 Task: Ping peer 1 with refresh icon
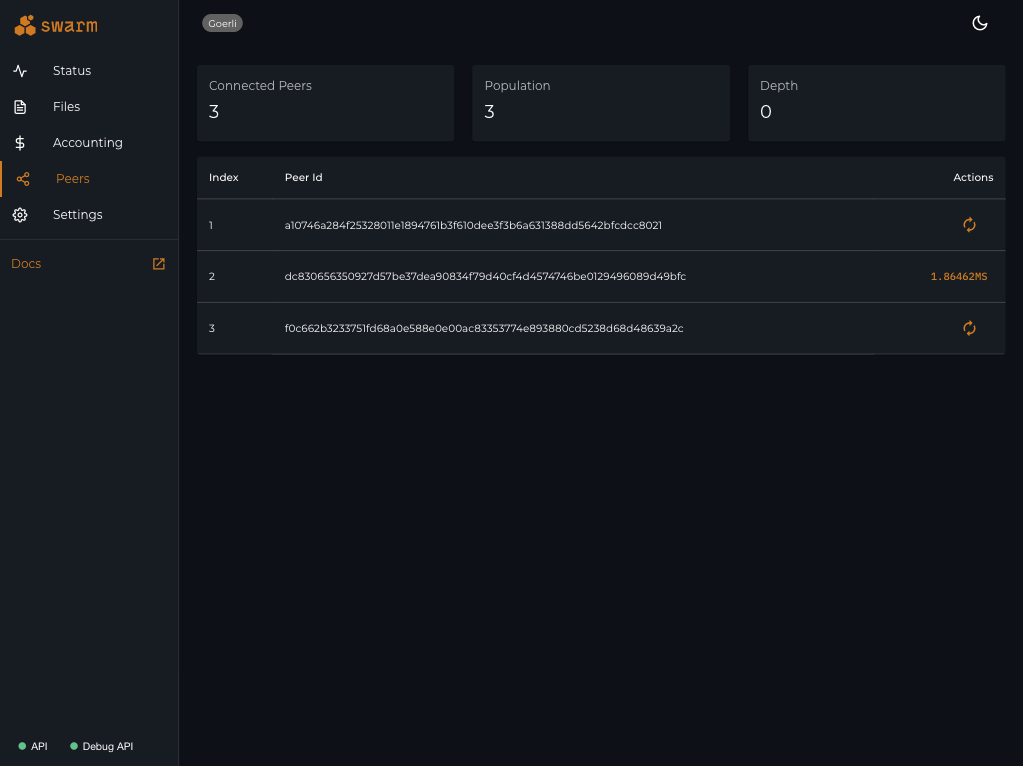969,225
